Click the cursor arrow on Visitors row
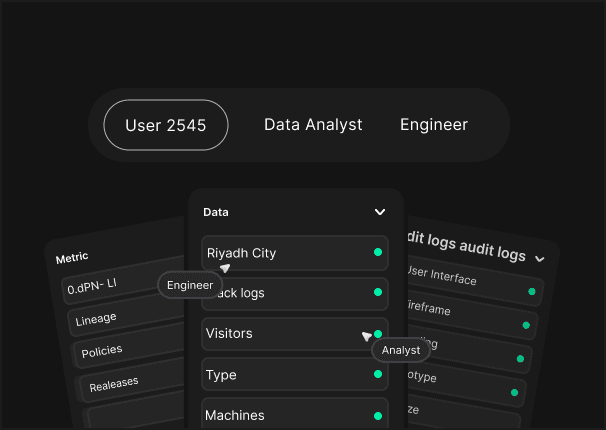The image size is (606, 430). [366, 336]
